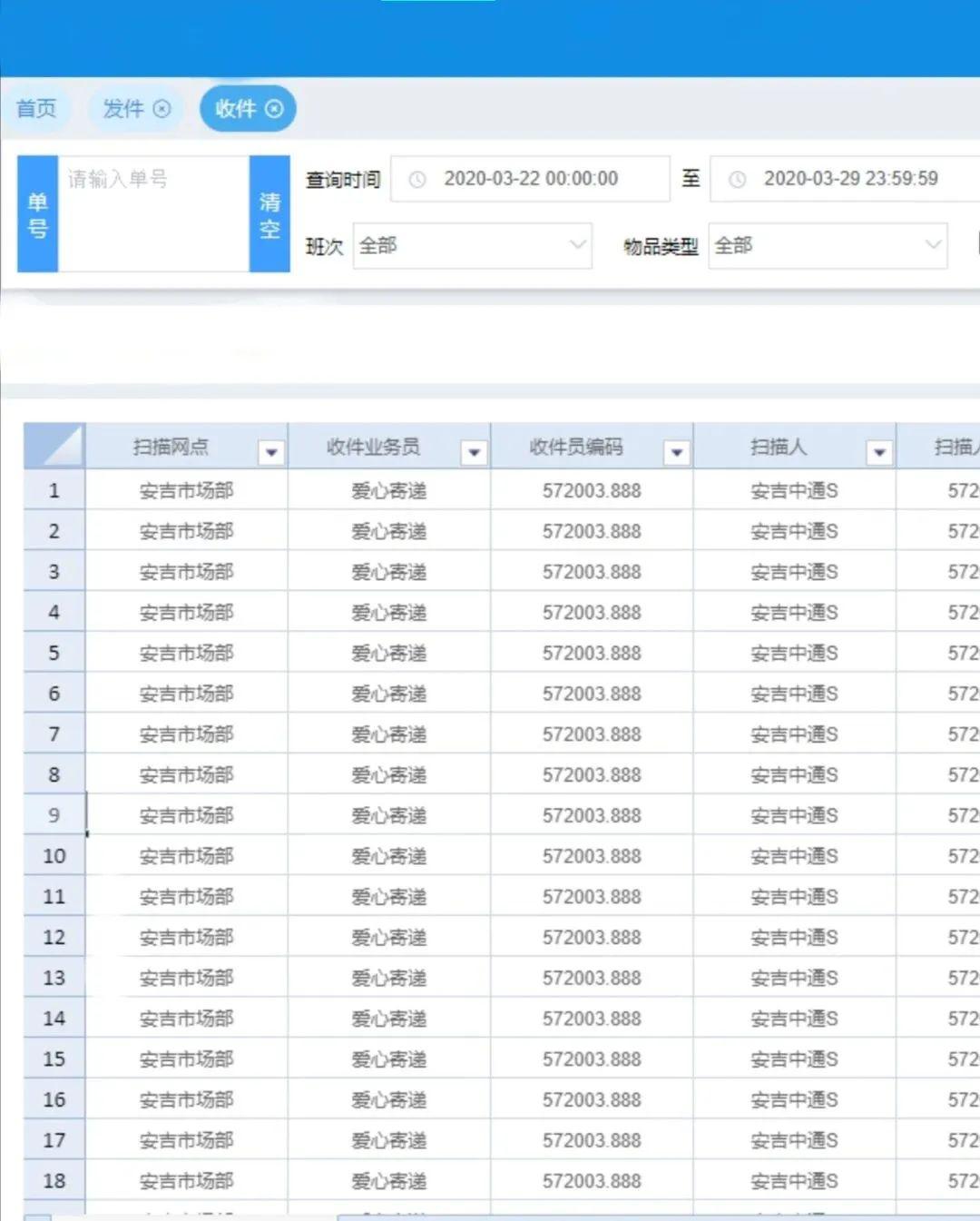Image resolution: width=980 pixels, height=1221 pixels.
Task: Select row number 9
Action: pyautogui.click(x=54, y=815)
